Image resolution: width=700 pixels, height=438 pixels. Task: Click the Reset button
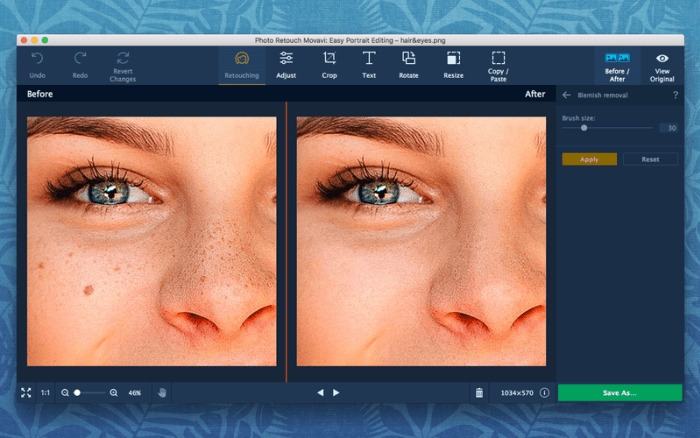pyautogui.click(x=650, y=159)
